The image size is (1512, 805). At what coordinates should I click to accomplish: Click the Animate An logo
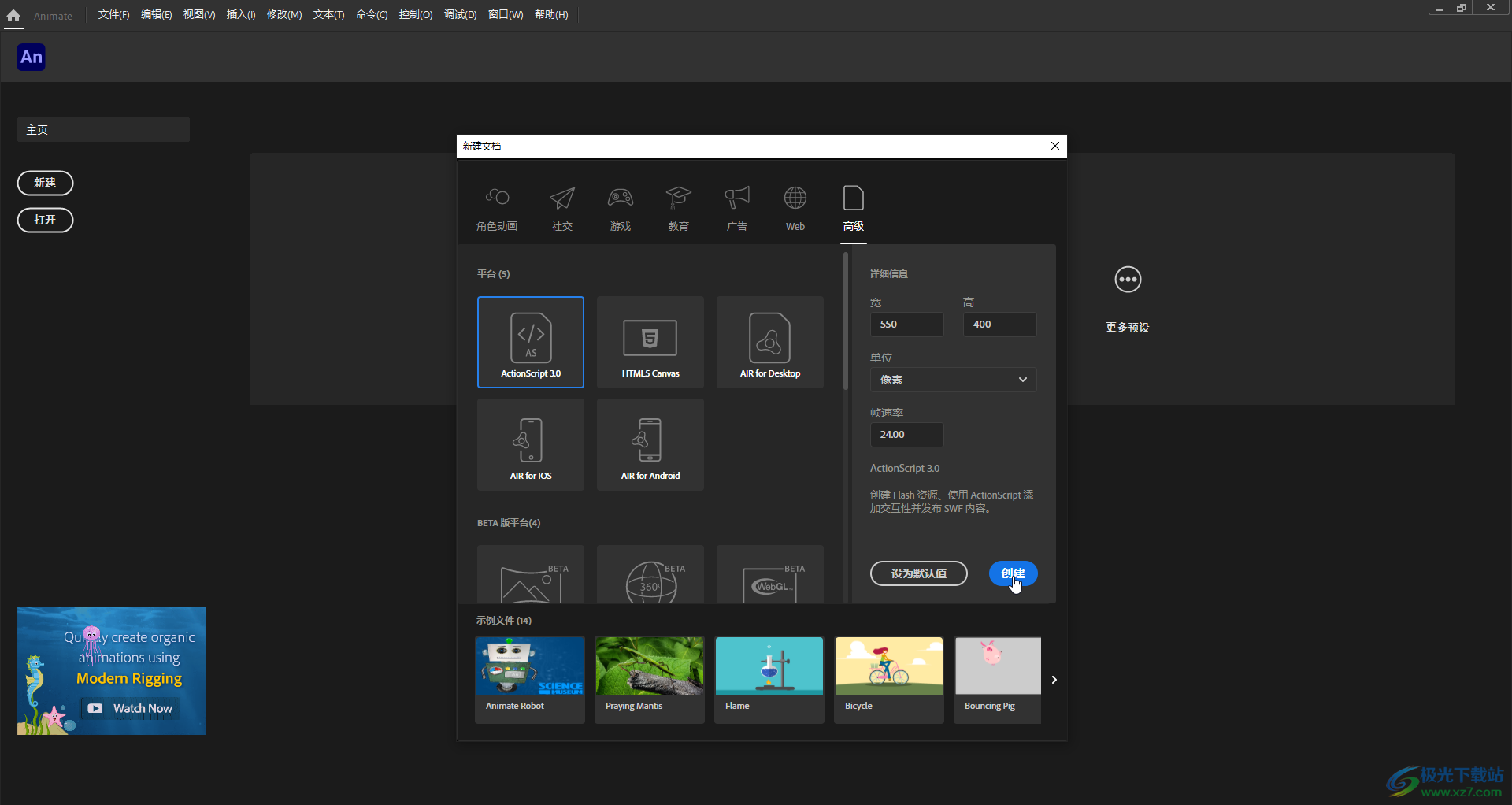click(31, 57)
